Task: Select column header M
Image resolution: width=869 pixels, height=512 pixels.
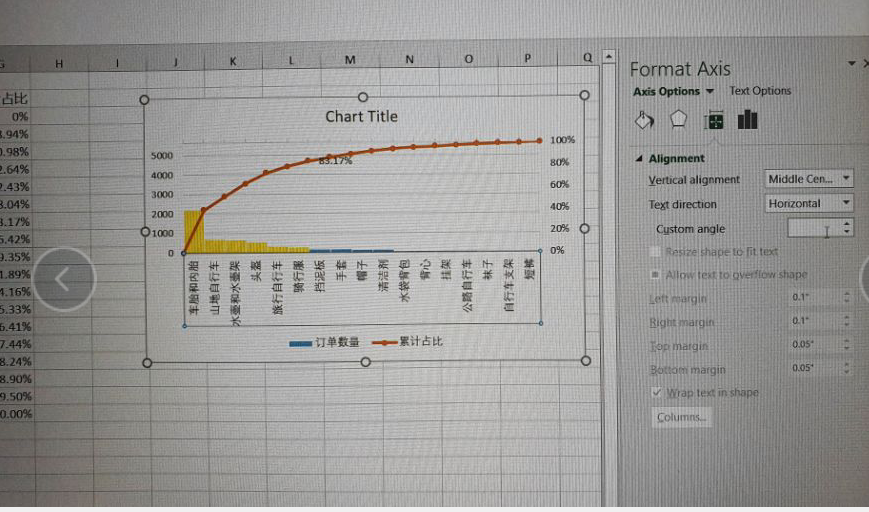Action: click(x=350, y=60)
